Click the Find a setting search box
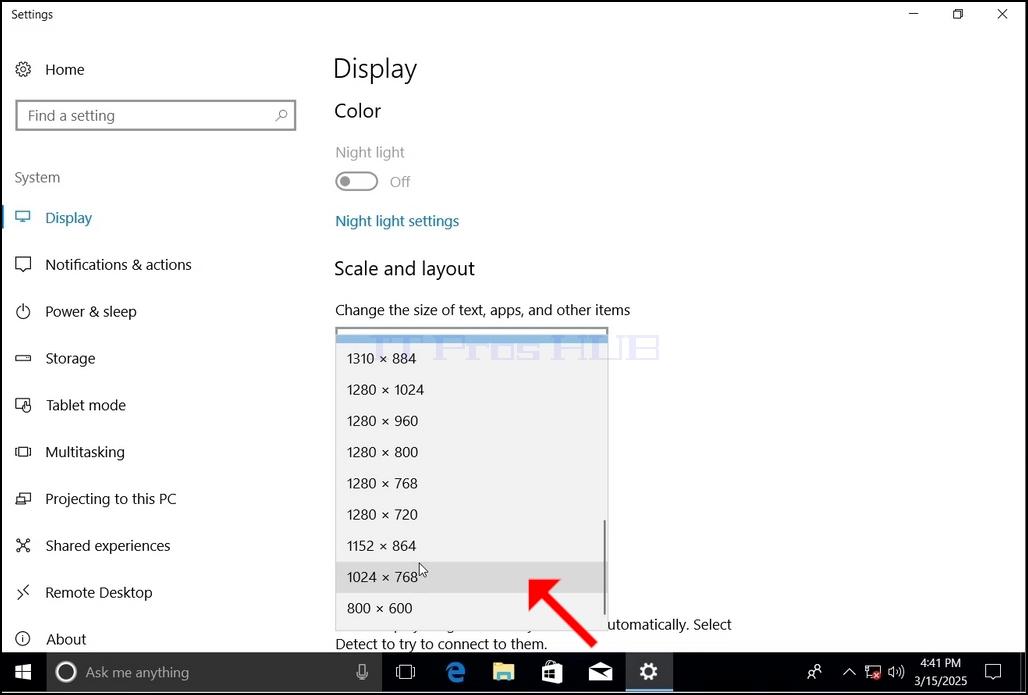Image resolution: width=1028 pixels, height=695 pixels. point(155,115)
